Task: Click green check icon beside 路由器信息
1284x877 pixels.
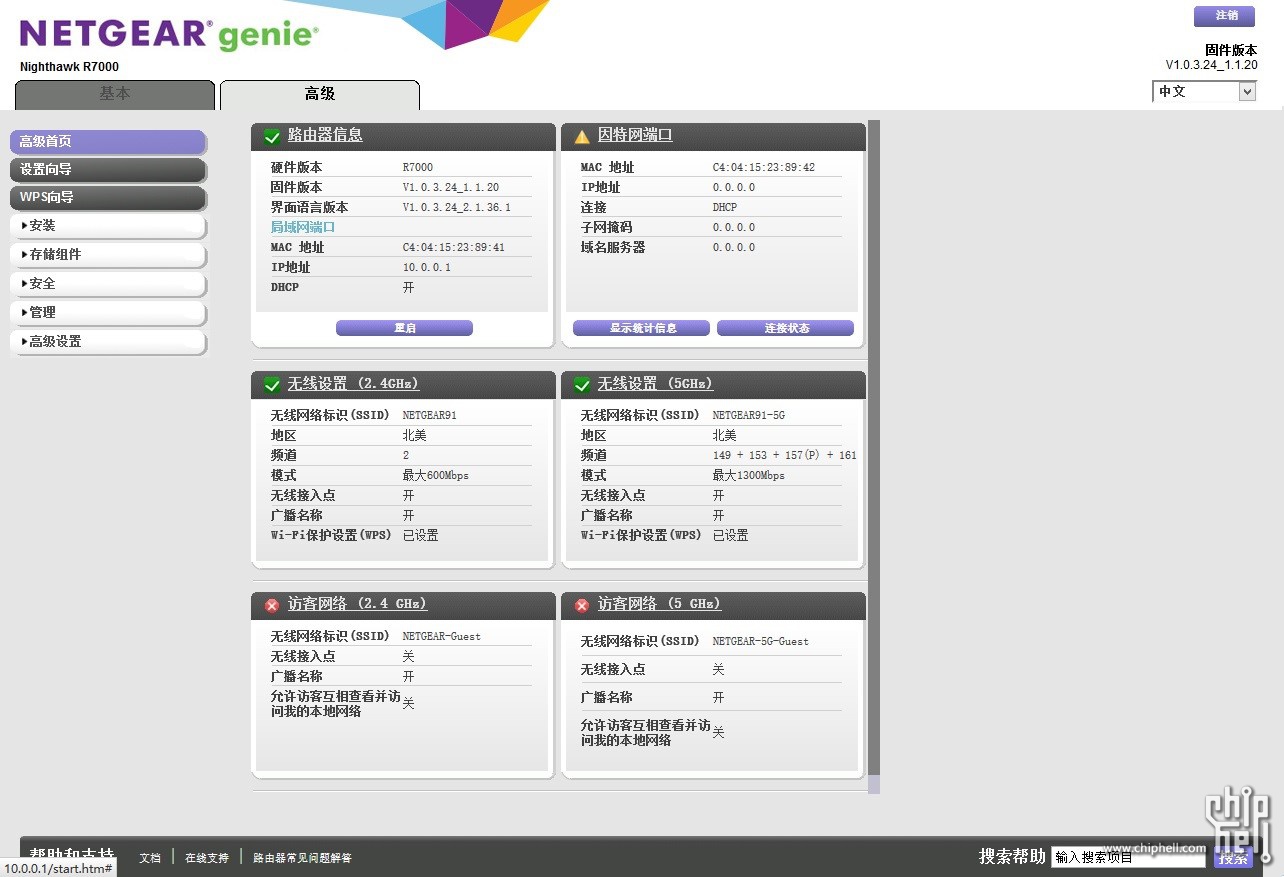Action: [272, 136]
